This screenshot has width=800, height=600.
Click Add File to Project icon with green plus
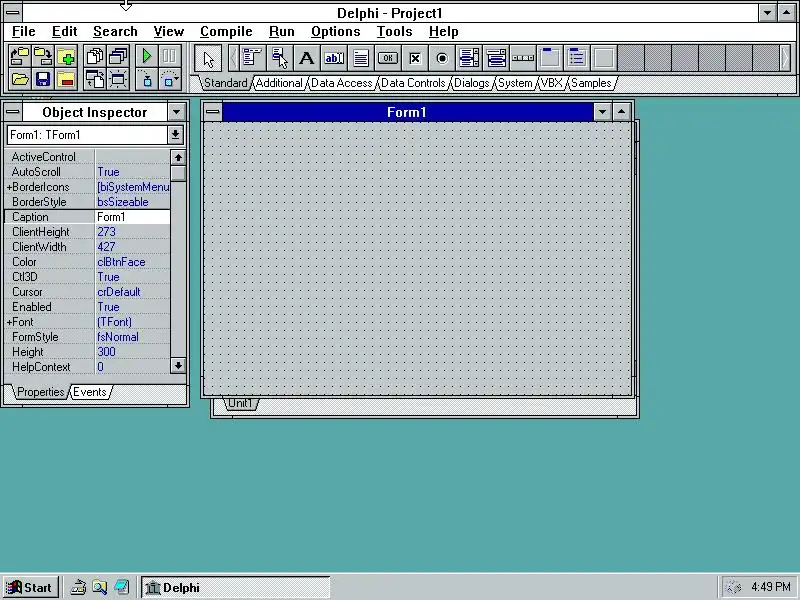point(66,56)
